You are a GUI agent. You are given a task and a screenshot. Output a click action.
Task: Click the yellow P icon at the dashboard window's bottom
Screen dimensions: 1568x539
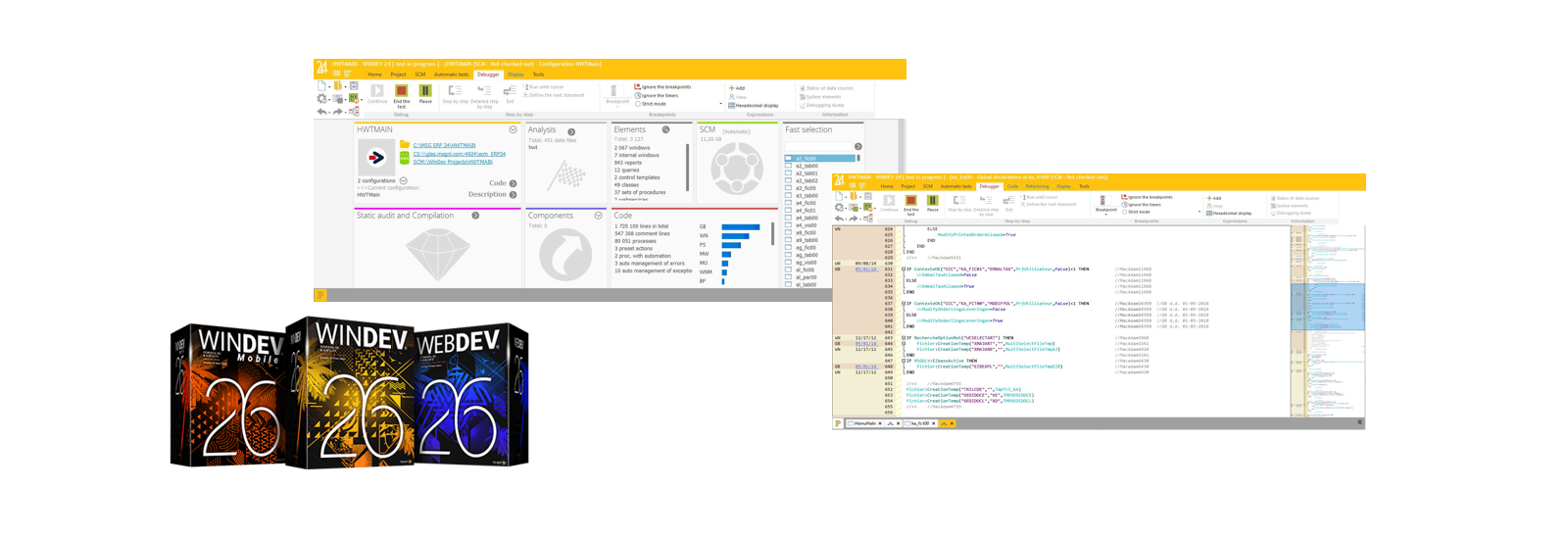pyautogui.click(x=319, y=295)
